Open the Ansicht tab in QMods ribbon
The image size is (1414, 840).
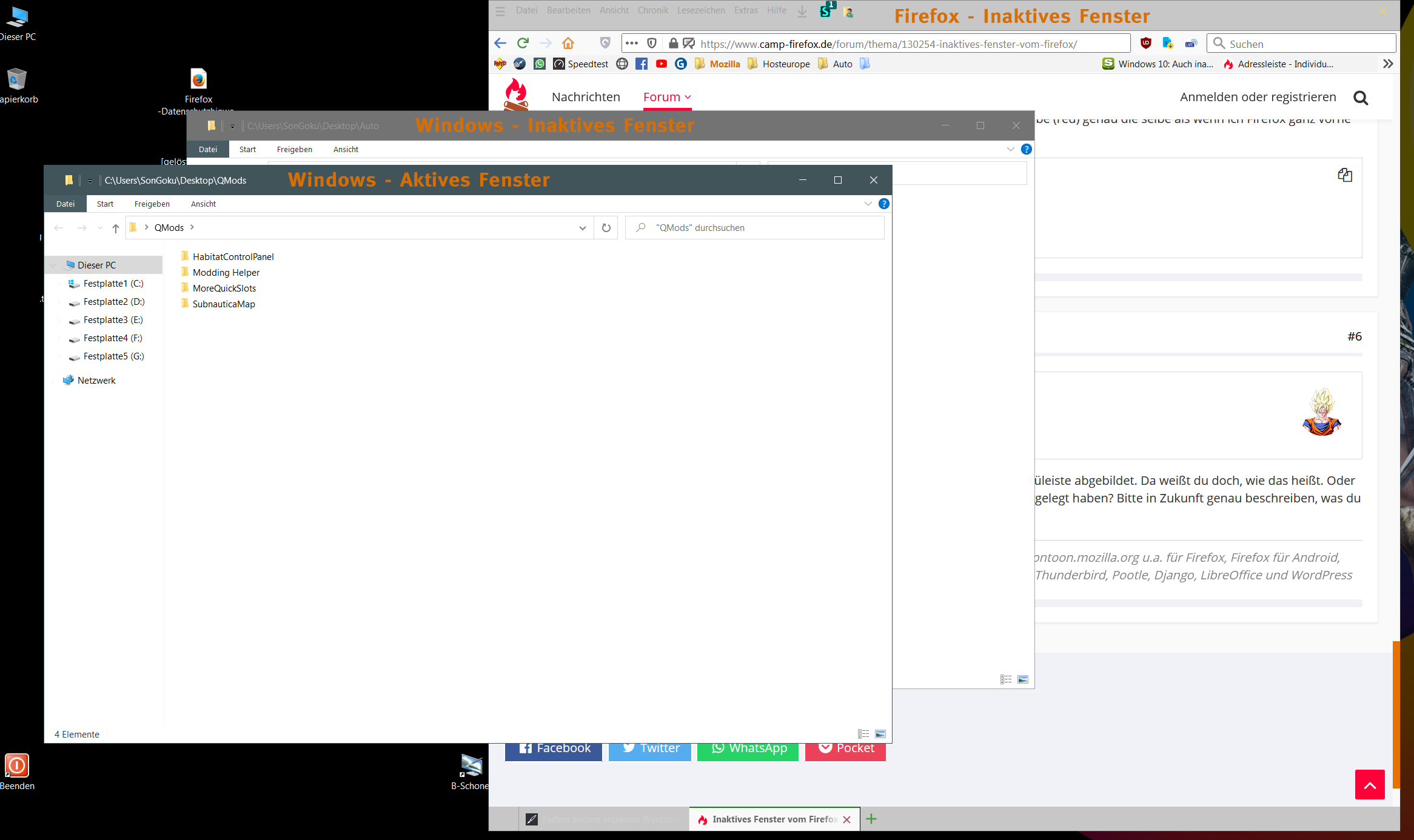[x=203, y=204]
